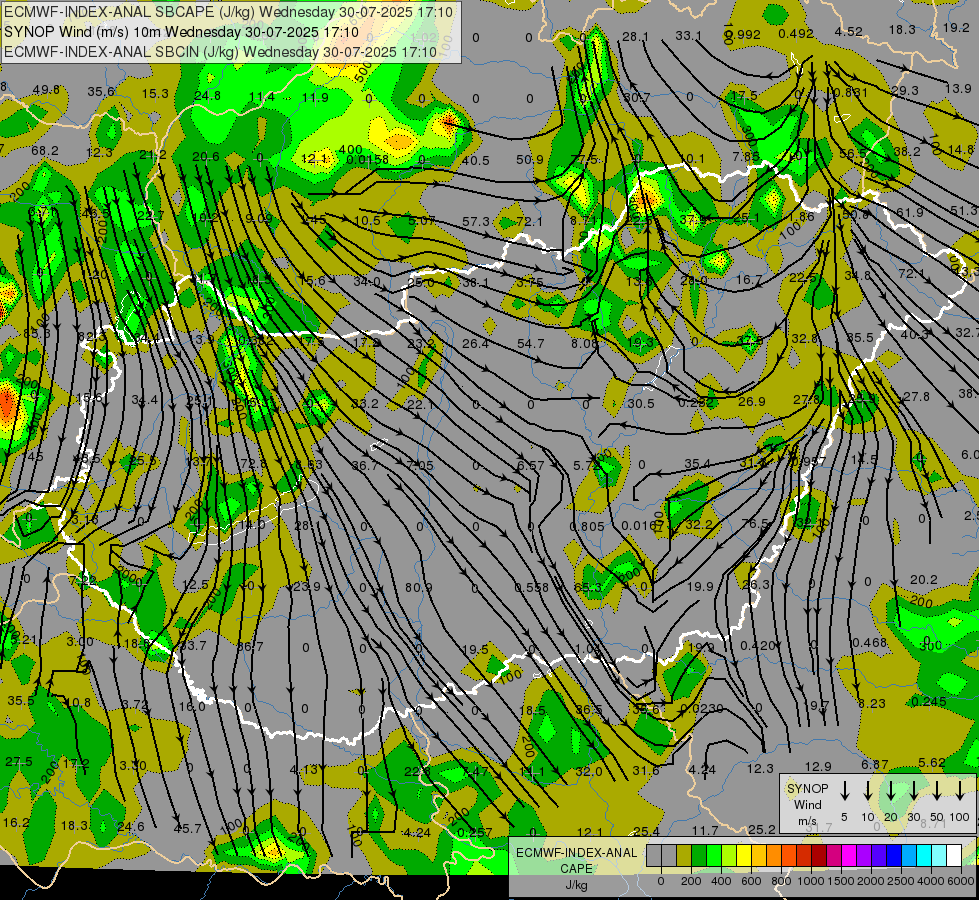
Task: Click the map value '54.7'
Action: (x=531, y=344)
